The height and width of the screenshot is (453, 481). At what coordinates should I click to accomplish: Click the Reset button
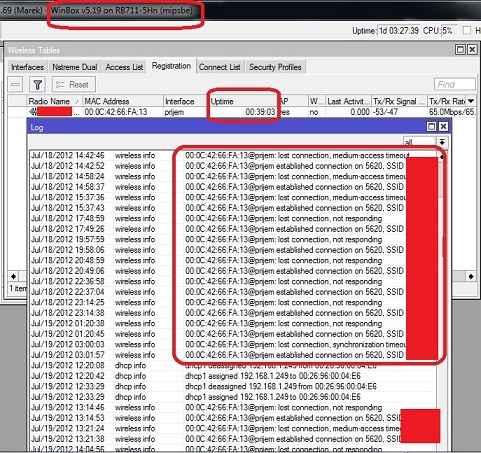point(74,85)
